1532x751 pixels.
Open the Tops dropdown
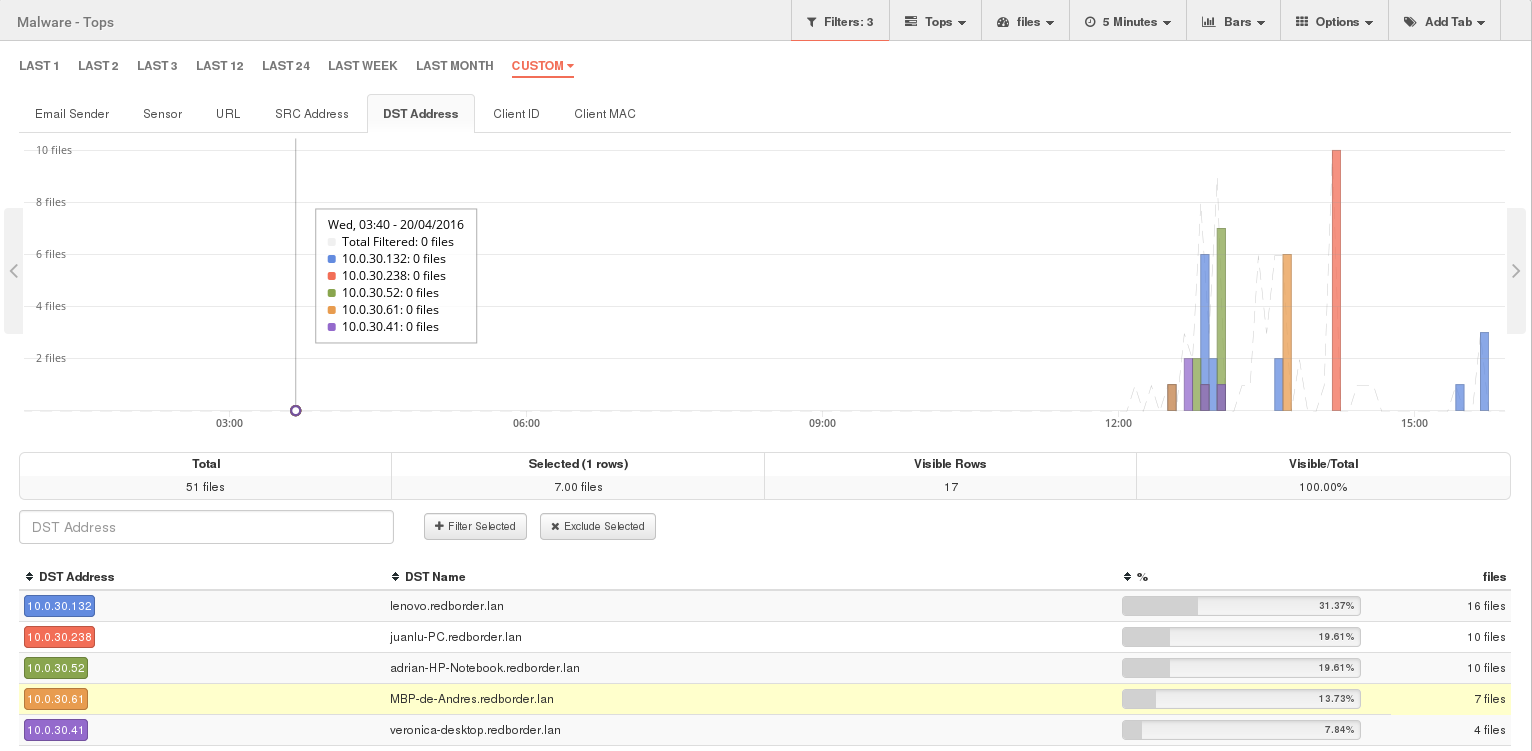coord(936,21)
